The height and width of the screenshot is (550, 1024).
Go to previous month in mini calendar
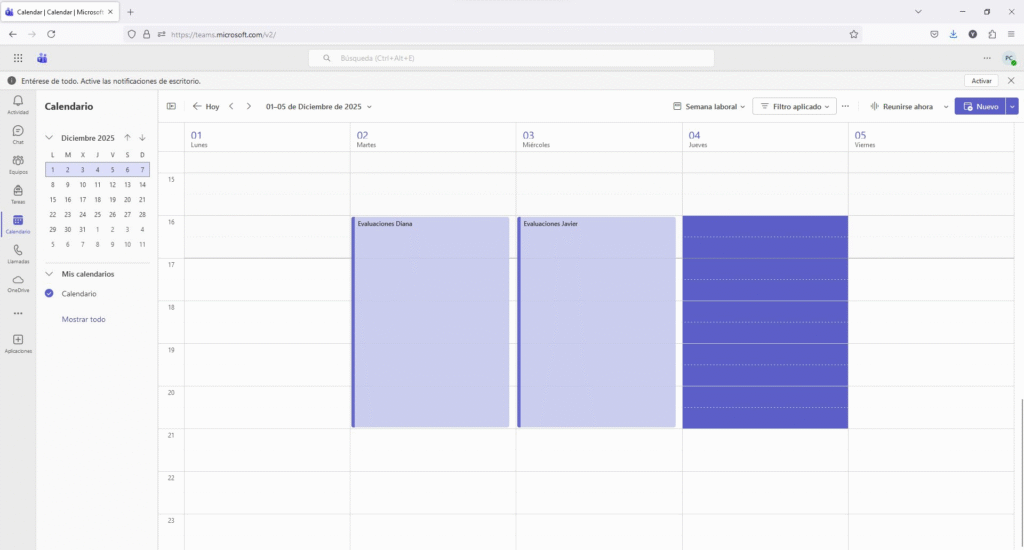point(127,138)
